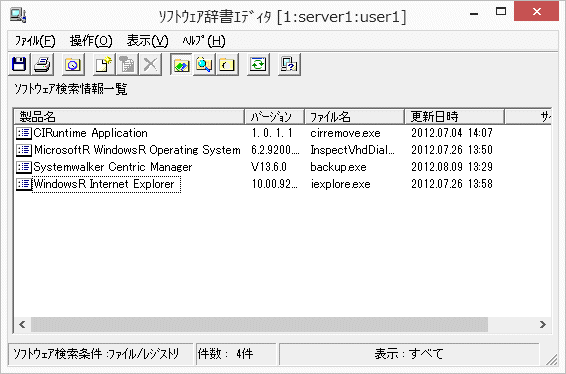Image resolution: width=566 pixels, height=374 pixels.
Task: Click the window resize grip corner
Action: pyautogui.click(x=552, y=360)
